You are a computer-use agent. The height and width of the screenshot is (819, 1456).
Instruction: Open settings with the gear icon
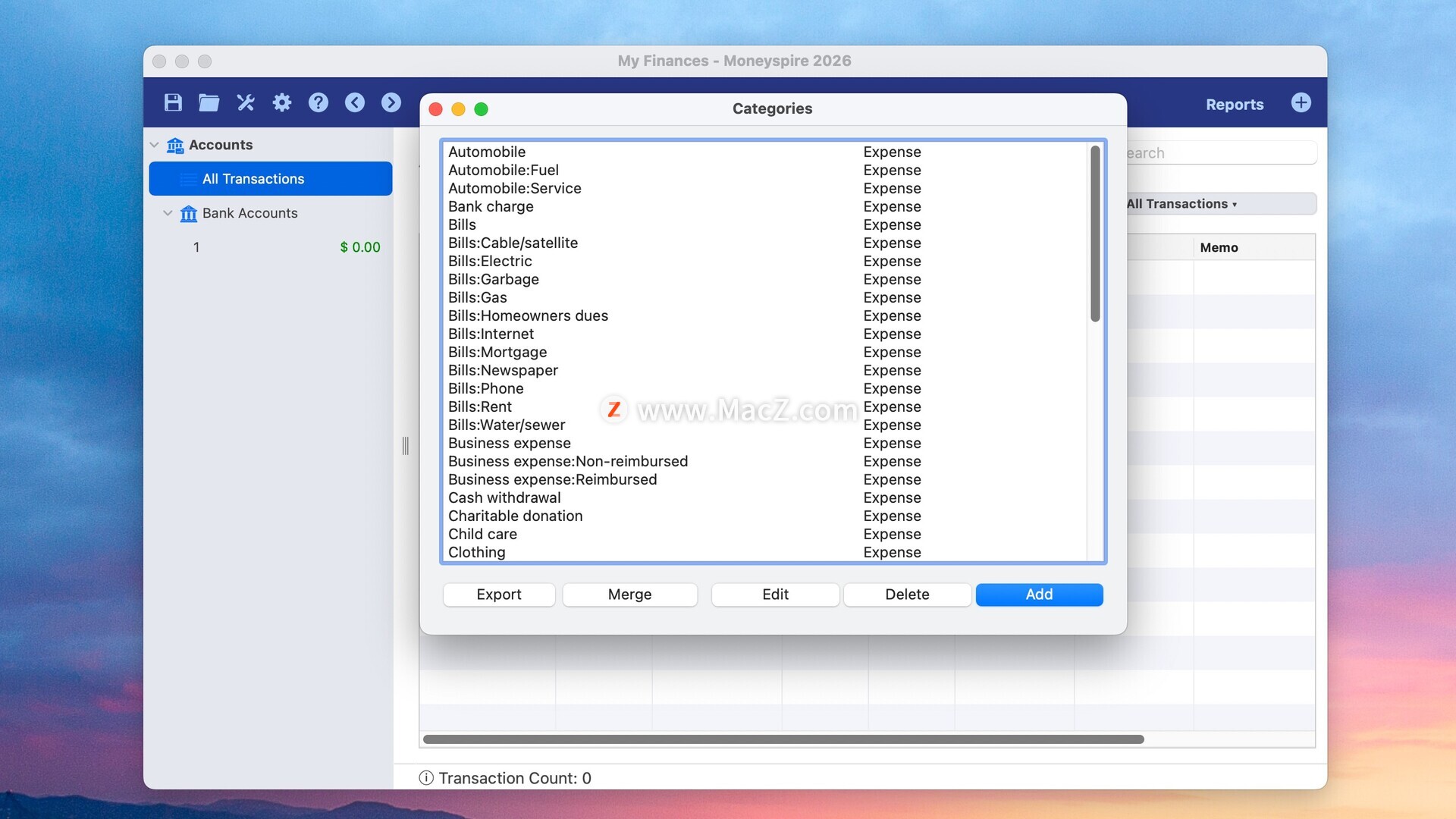pyautogui.click(x=282, y=102)
